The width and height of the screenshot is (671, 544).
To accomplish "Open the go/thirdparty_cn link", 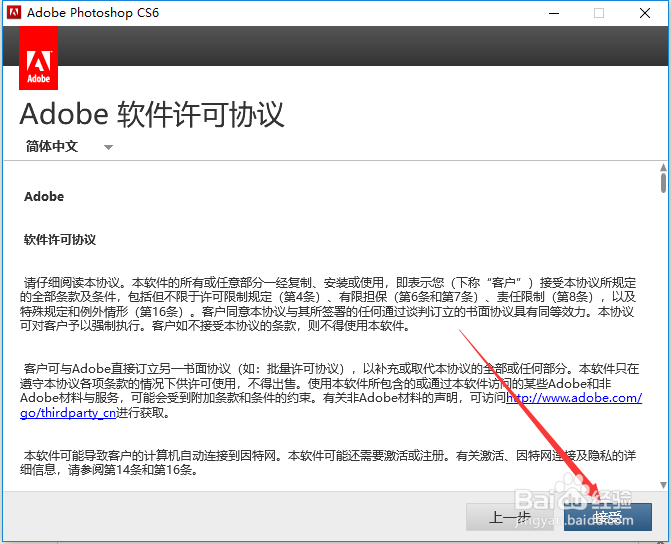I will (68, 413).
